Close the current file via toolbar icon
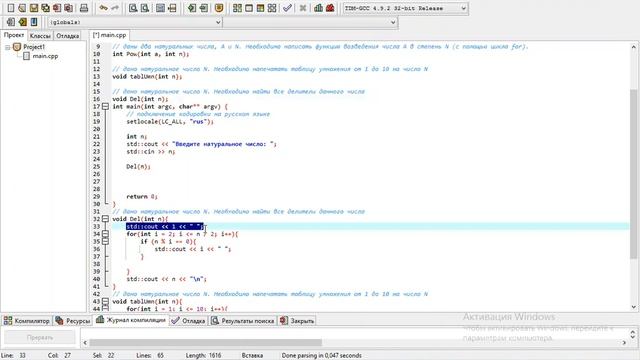This screenshot has height=360, width=640. 57,8
